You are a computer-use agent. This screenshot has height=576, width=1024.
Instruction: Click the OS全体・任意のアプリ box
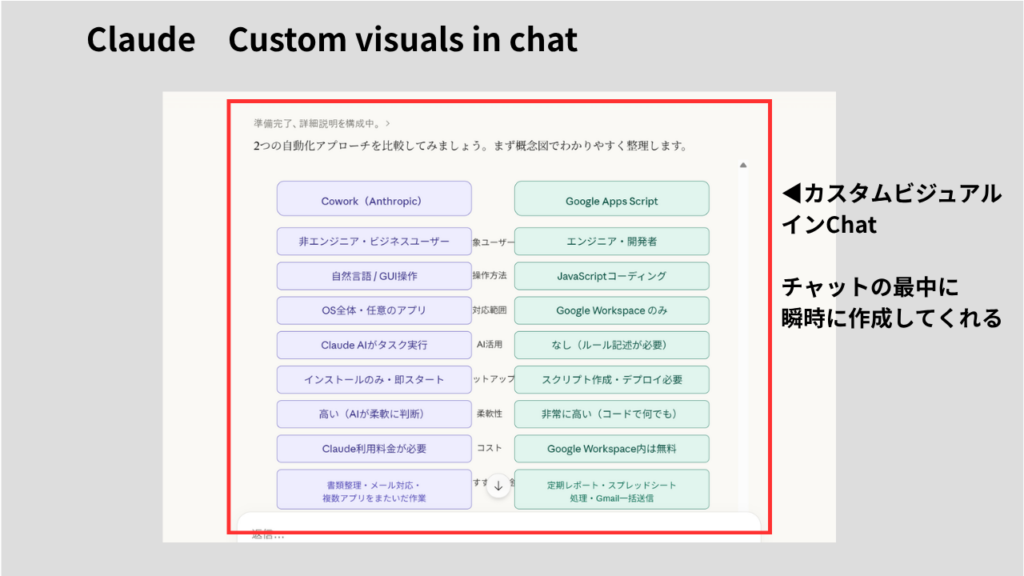pyautogui.click(x=373, y=310)
